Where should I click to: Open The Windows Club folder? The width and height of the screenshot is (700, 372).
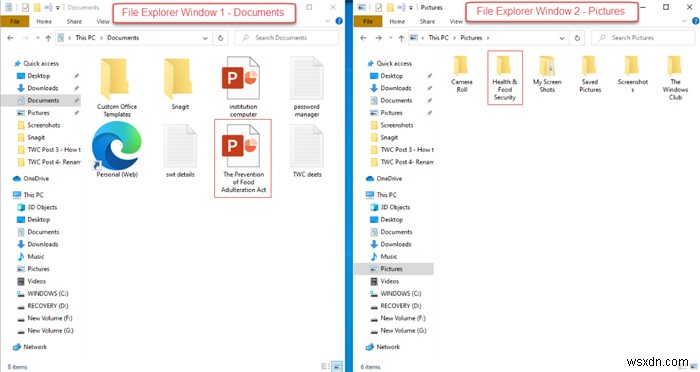675,77
